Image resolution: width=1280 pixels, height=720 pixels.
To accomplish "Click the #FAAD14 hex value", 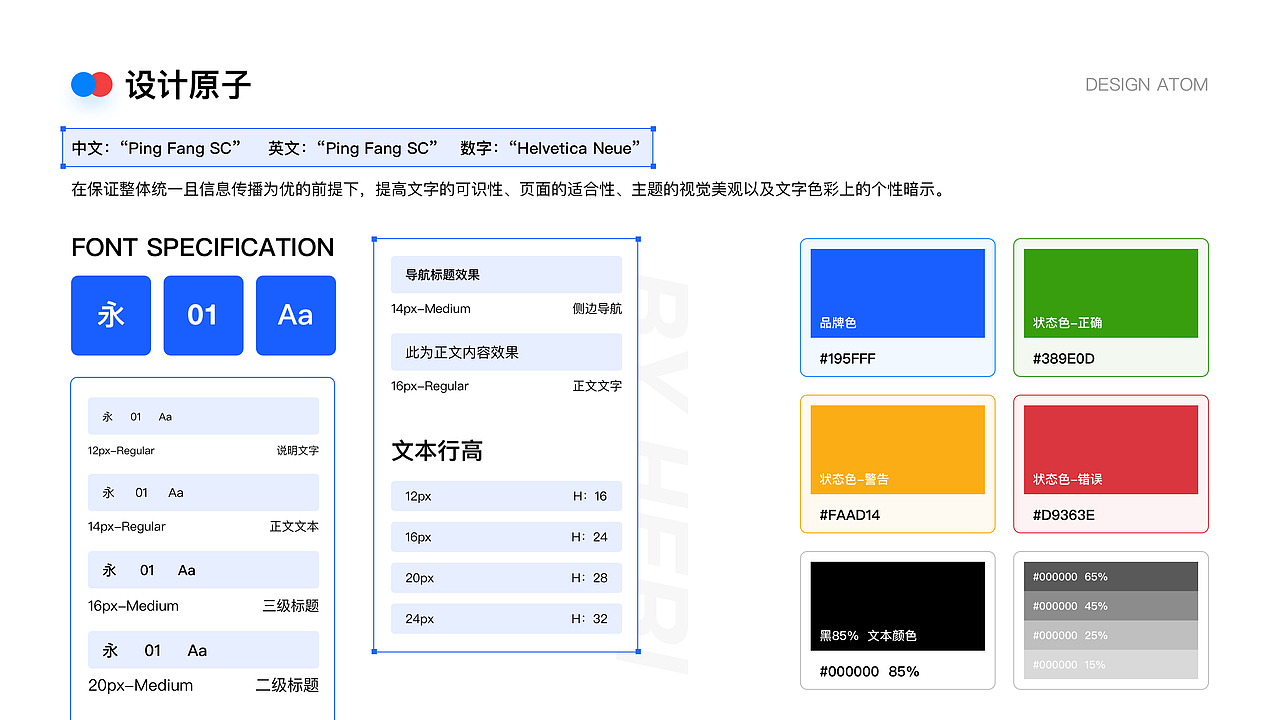I will 850,515.
